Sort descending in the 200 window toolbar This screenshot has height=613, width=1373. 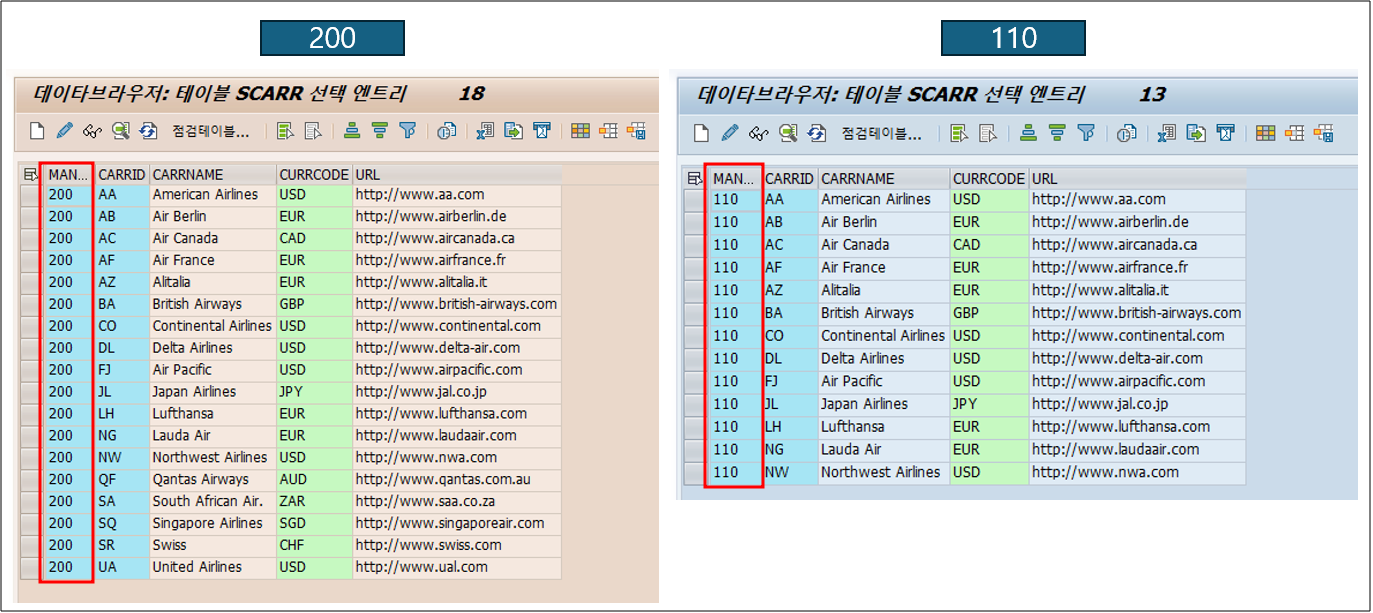380,131
